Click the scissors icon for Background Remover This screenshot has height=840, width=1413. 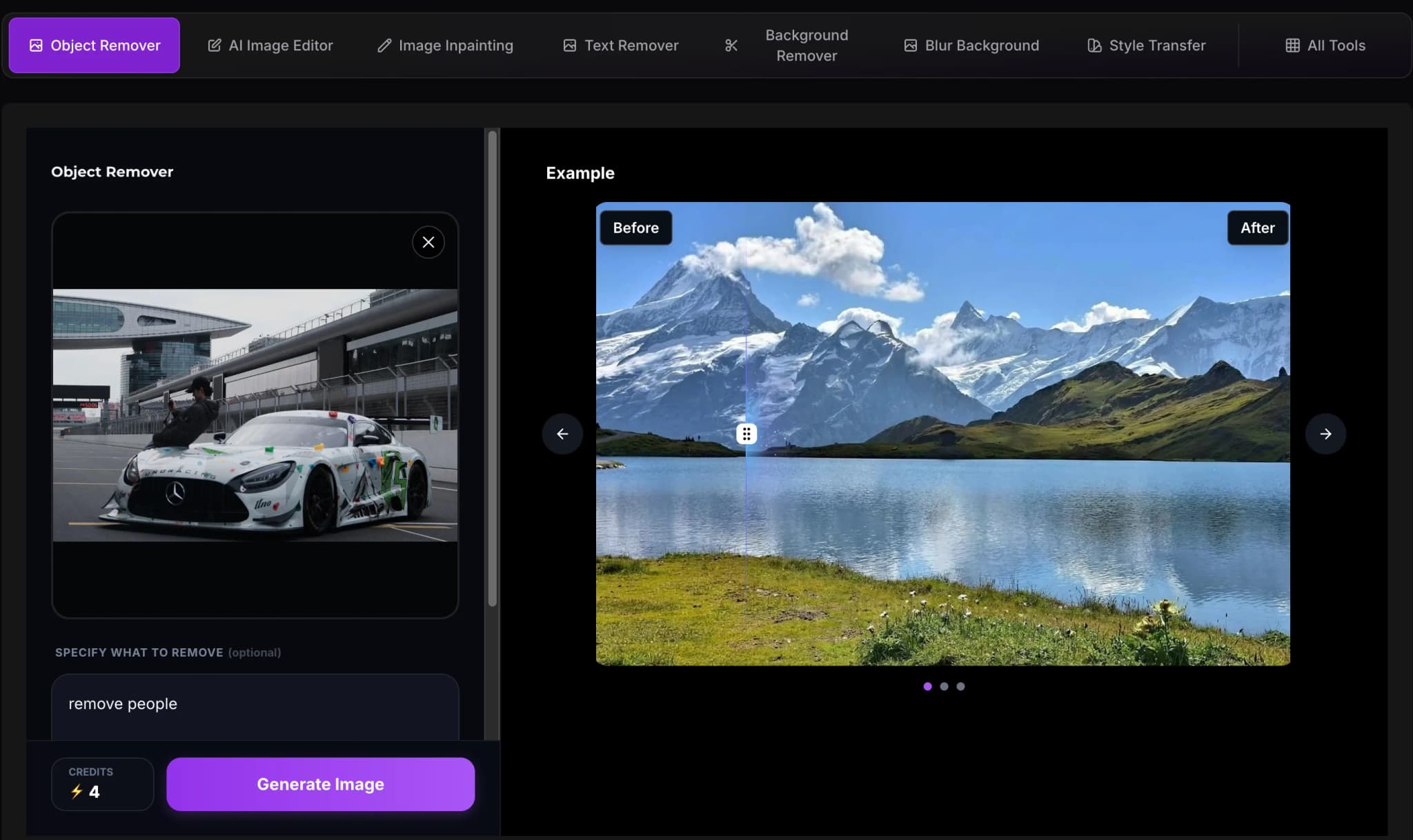click(731, 46)
